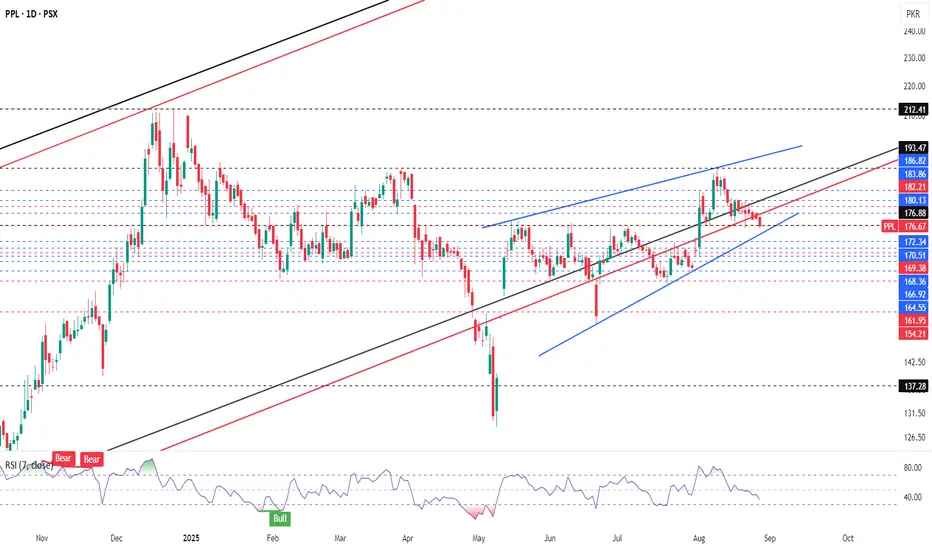Click the 131.50 price axis value
Image resolution: width=932 pixels, height=550 pixels.
[x=914, y=413]
